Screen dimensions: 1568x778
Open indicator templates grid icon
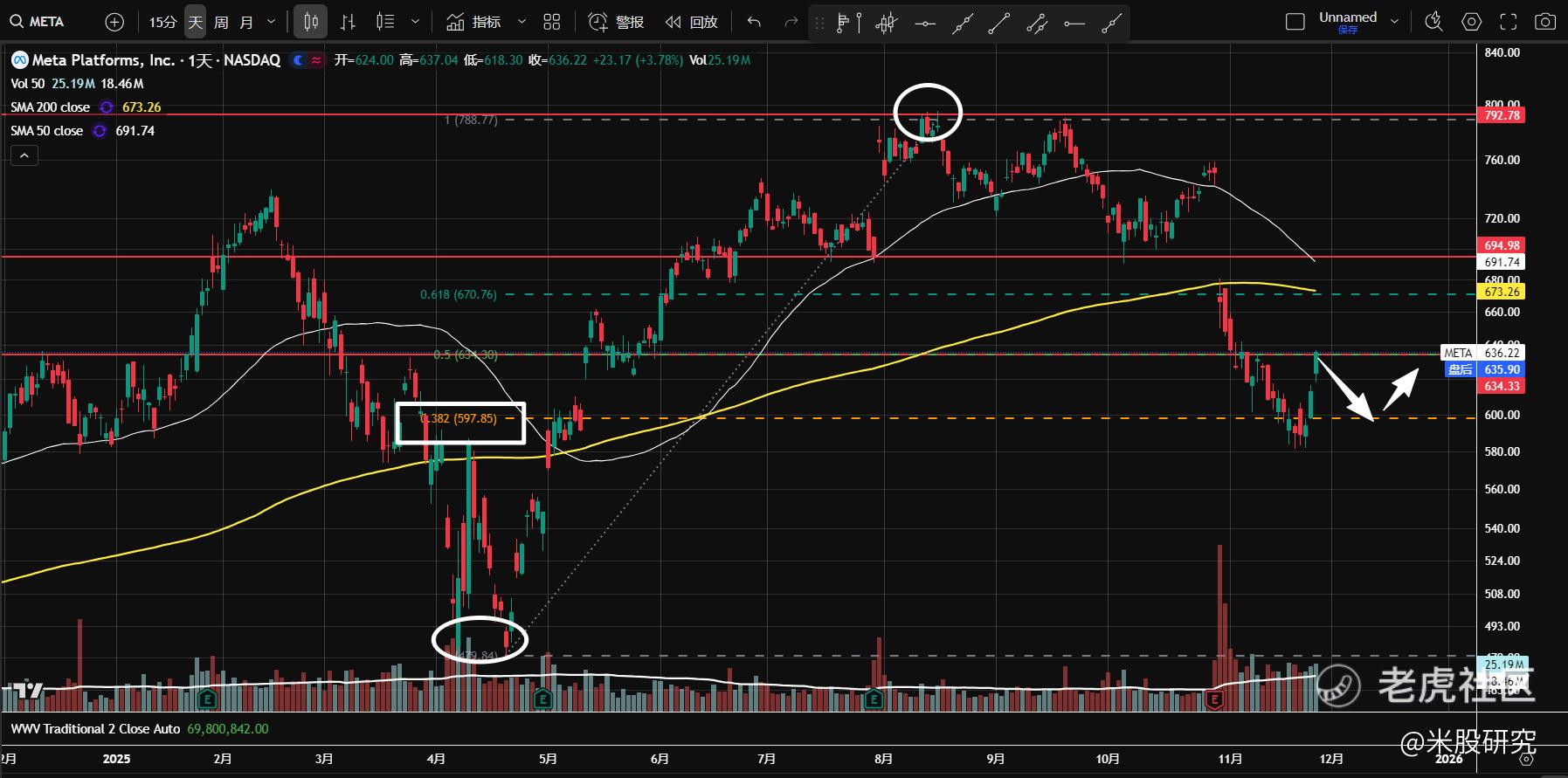[x=551, y=22]
